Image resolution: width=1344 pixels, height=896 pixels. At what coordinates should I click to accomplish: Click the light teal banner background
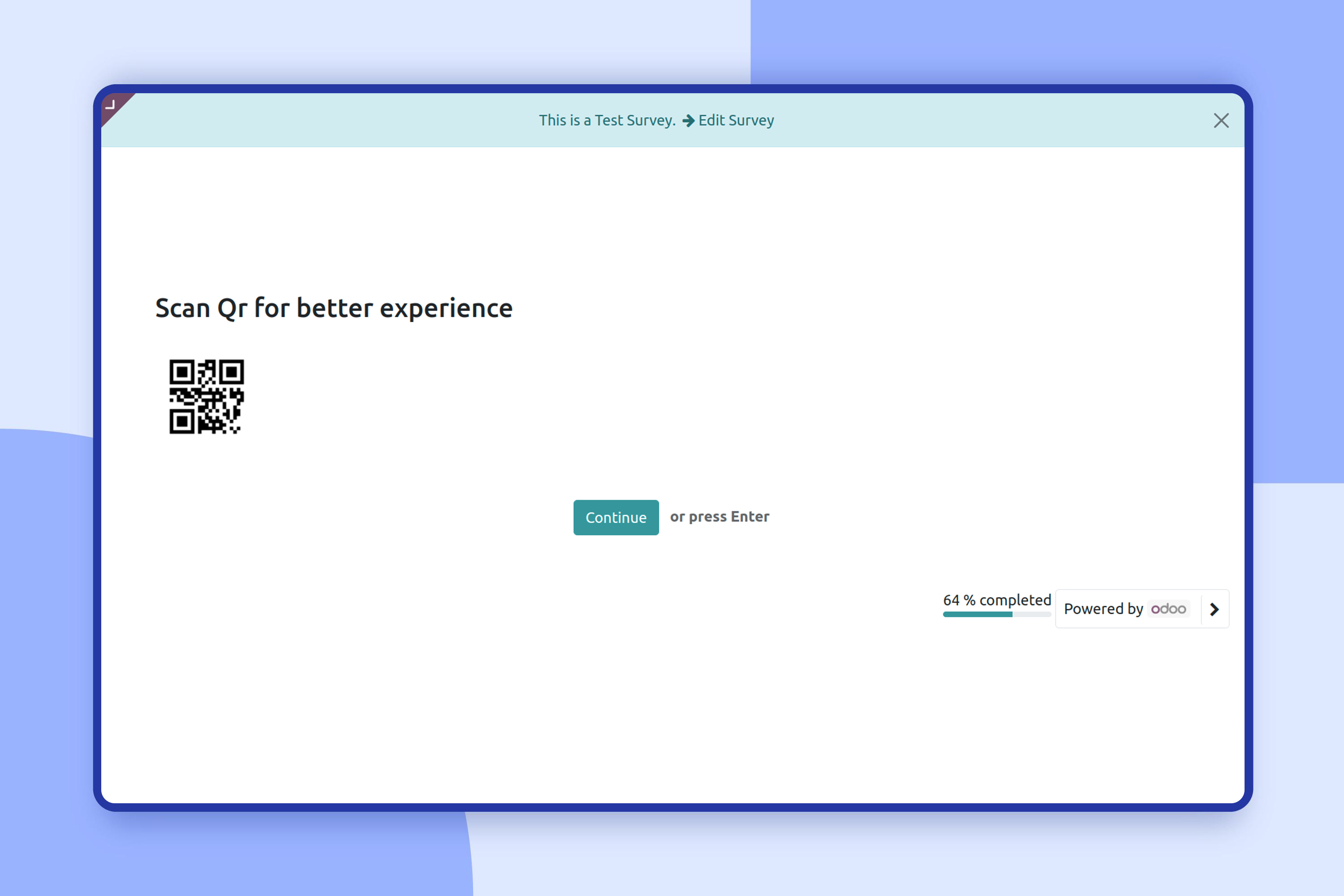point(343,121)
